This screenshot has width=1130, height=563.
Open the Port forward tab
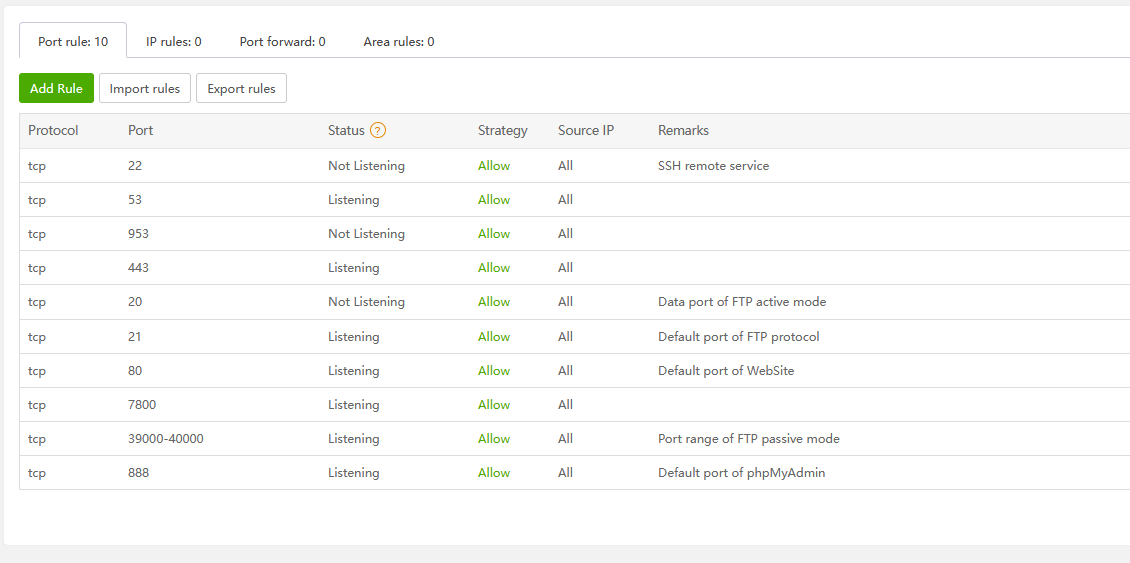click(x=283, y=41)
